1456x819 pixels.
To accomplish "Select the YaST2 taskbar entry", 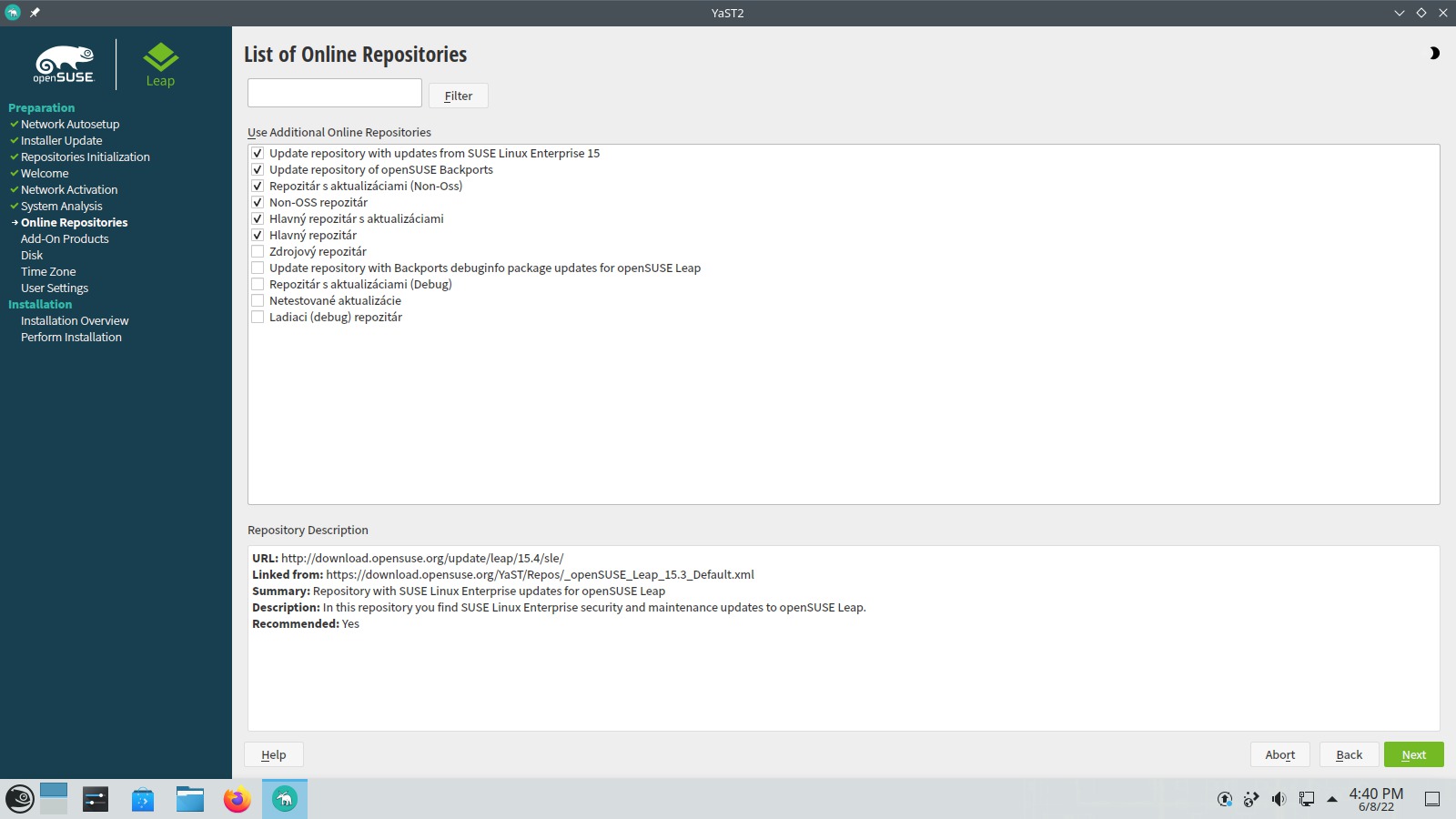I will click(285, 799).
